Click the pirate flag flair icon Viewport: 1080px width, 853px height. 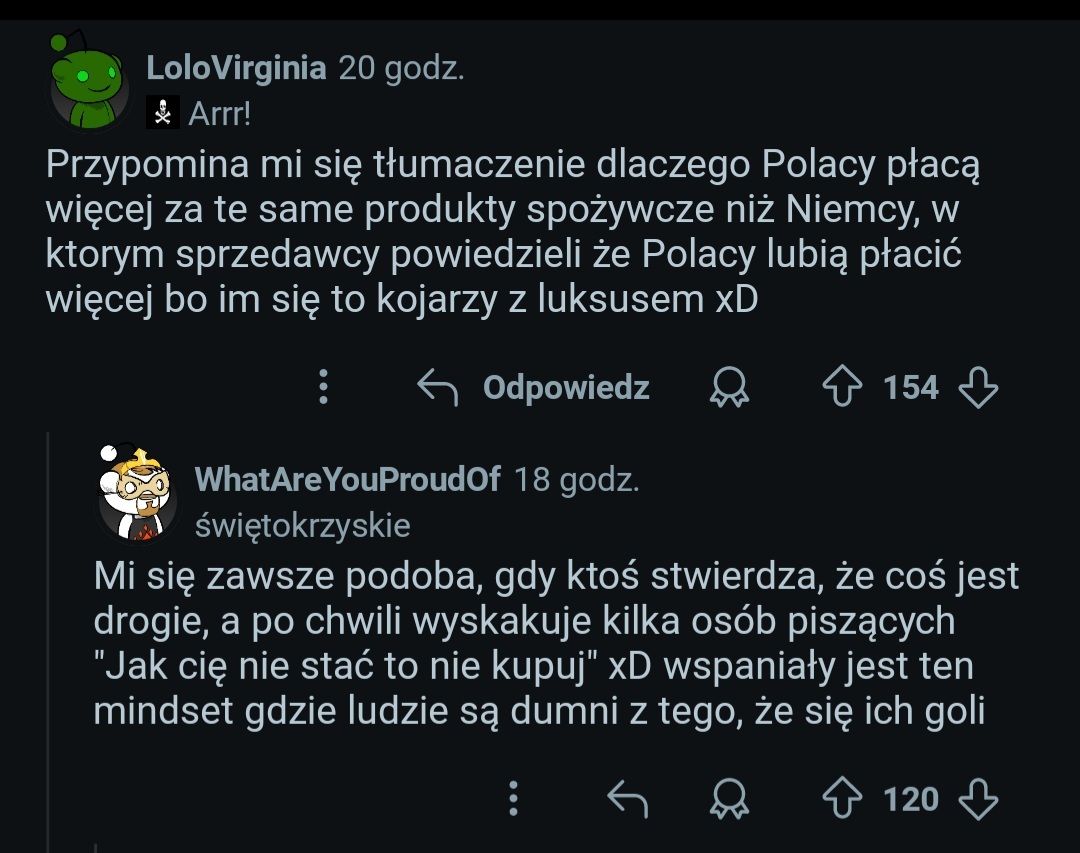pyautogui.click(x=162, y=114)
